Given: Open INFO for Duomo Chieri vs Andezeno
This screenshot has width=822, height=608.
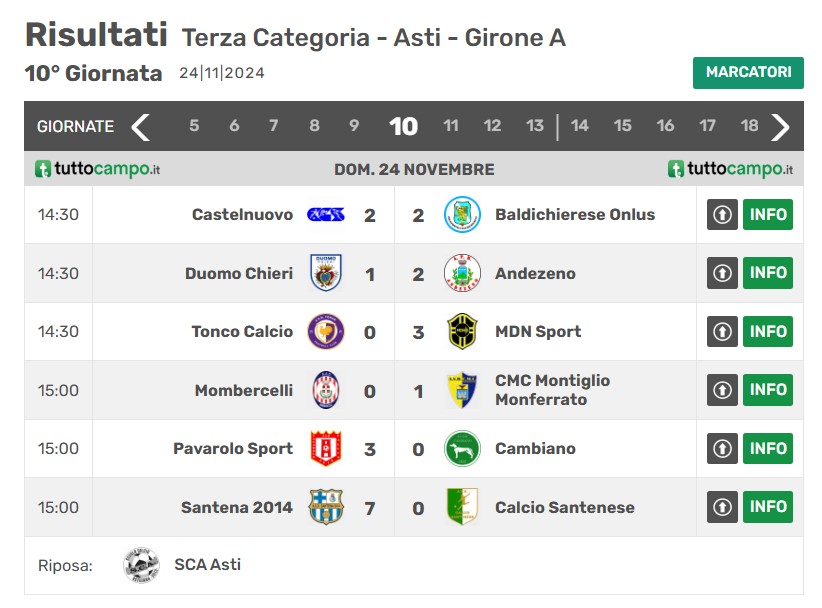Looking at the screenshot, I should pyautogui.click(x=768, y=273).
